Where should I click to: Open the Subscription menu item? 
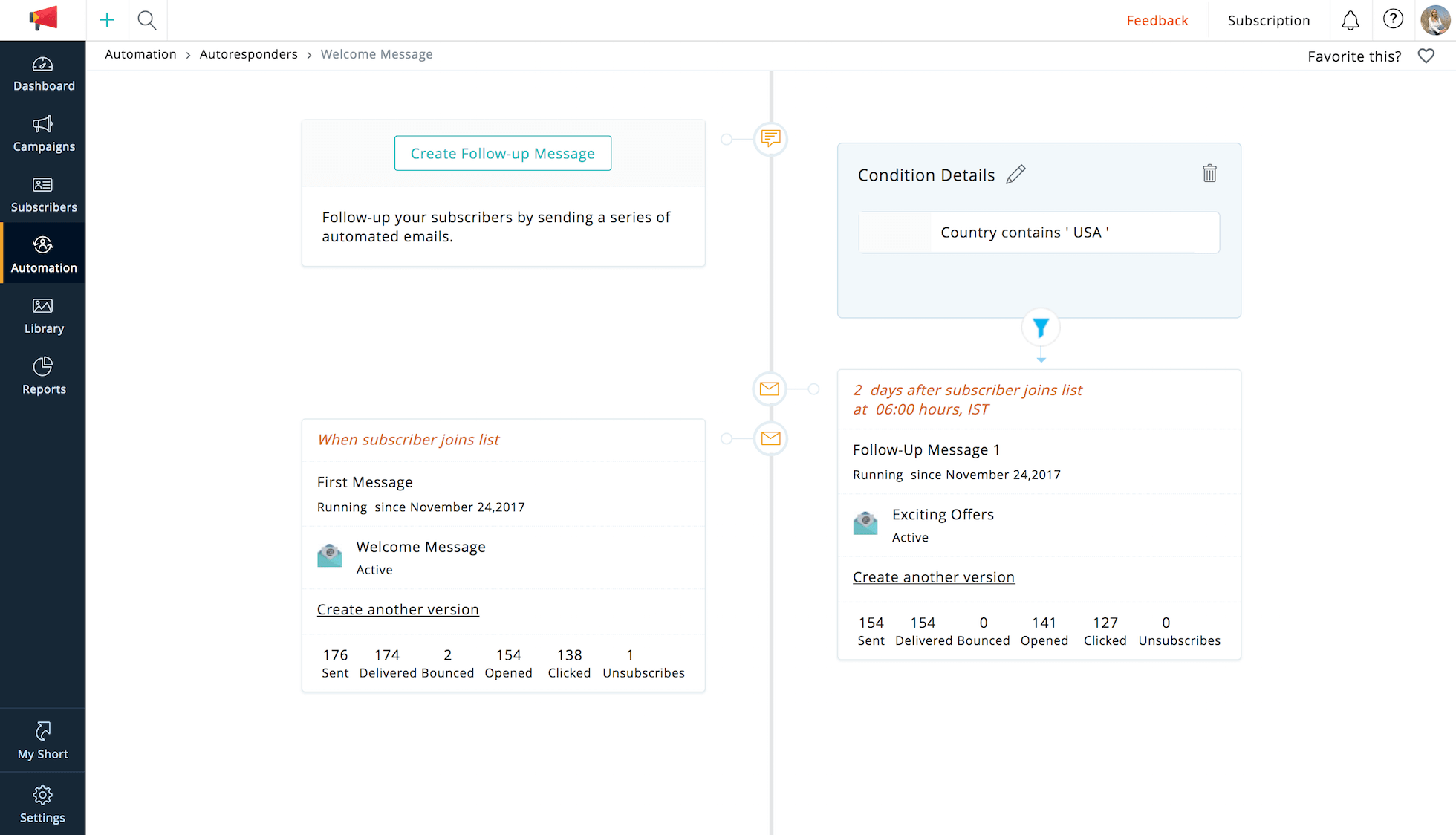pos(1268,20)
